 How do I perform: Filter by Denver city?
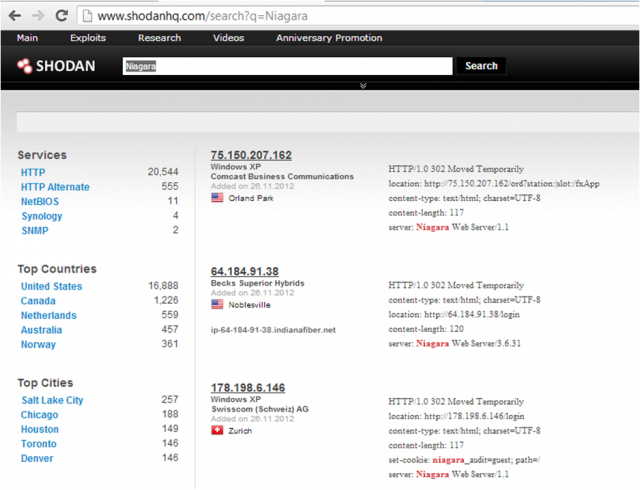[37, 459]
